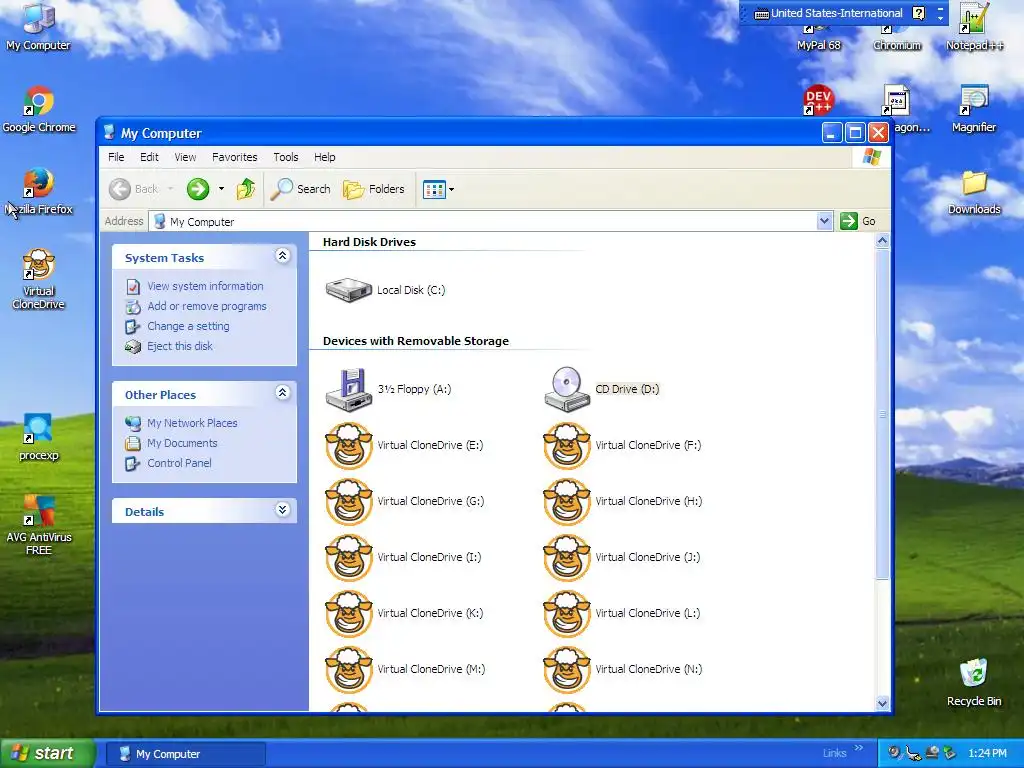Select Google Chrome desktop icon
1024x768 pixels.
[x=39, y=110]
